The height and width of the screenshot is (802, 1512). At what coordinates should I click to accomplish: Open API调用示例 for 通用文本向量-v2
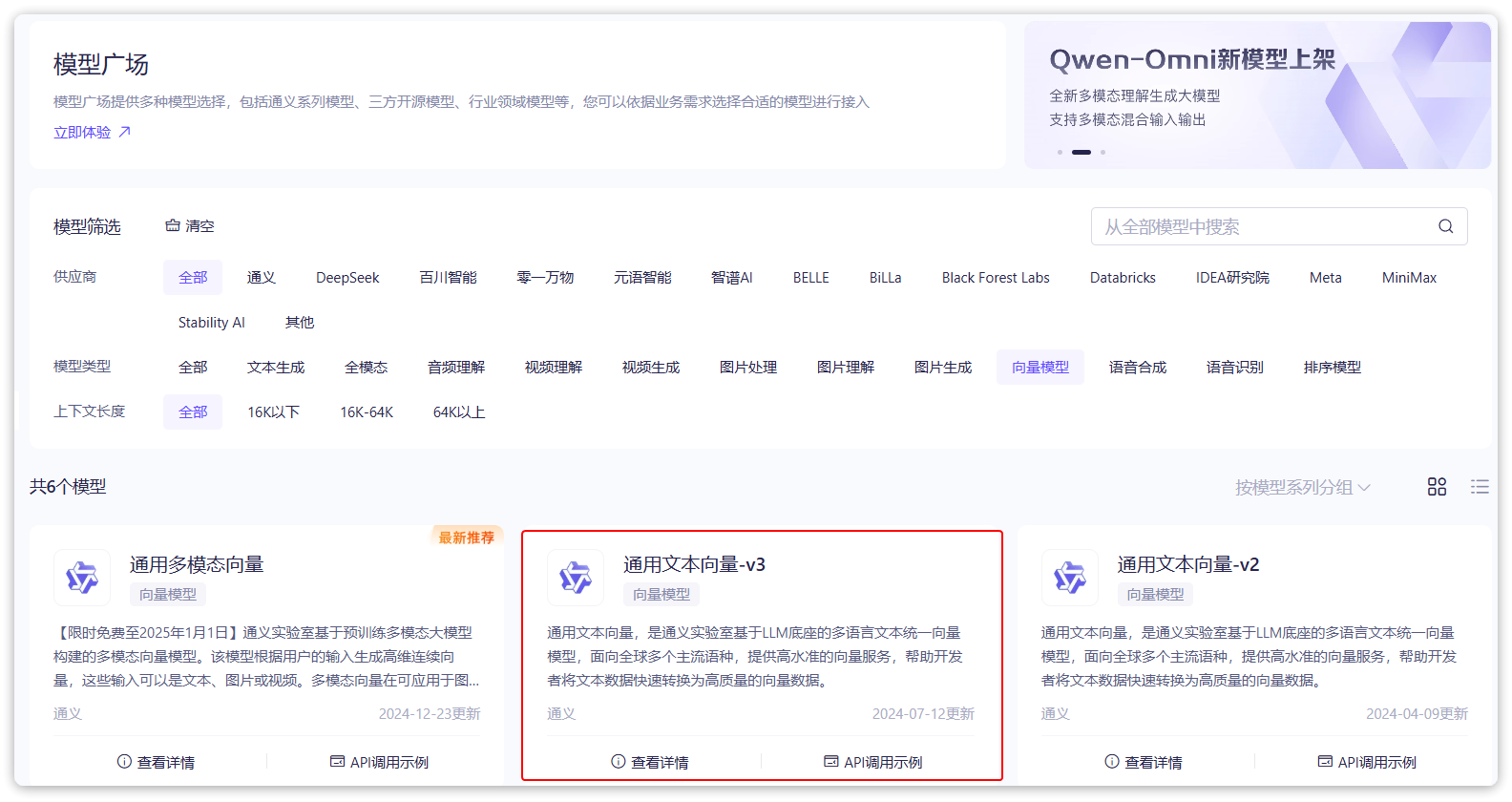[x=1367, y=762]
